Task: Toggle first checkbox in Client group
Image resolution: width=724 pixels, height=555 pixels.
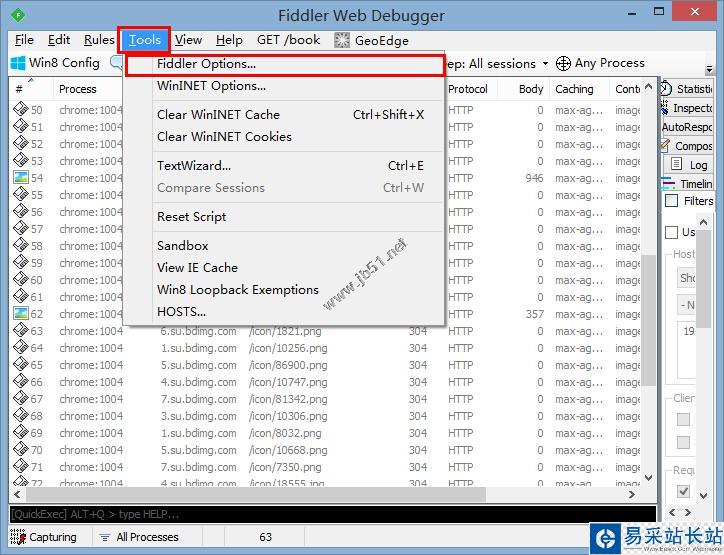Action: (683, 419)
